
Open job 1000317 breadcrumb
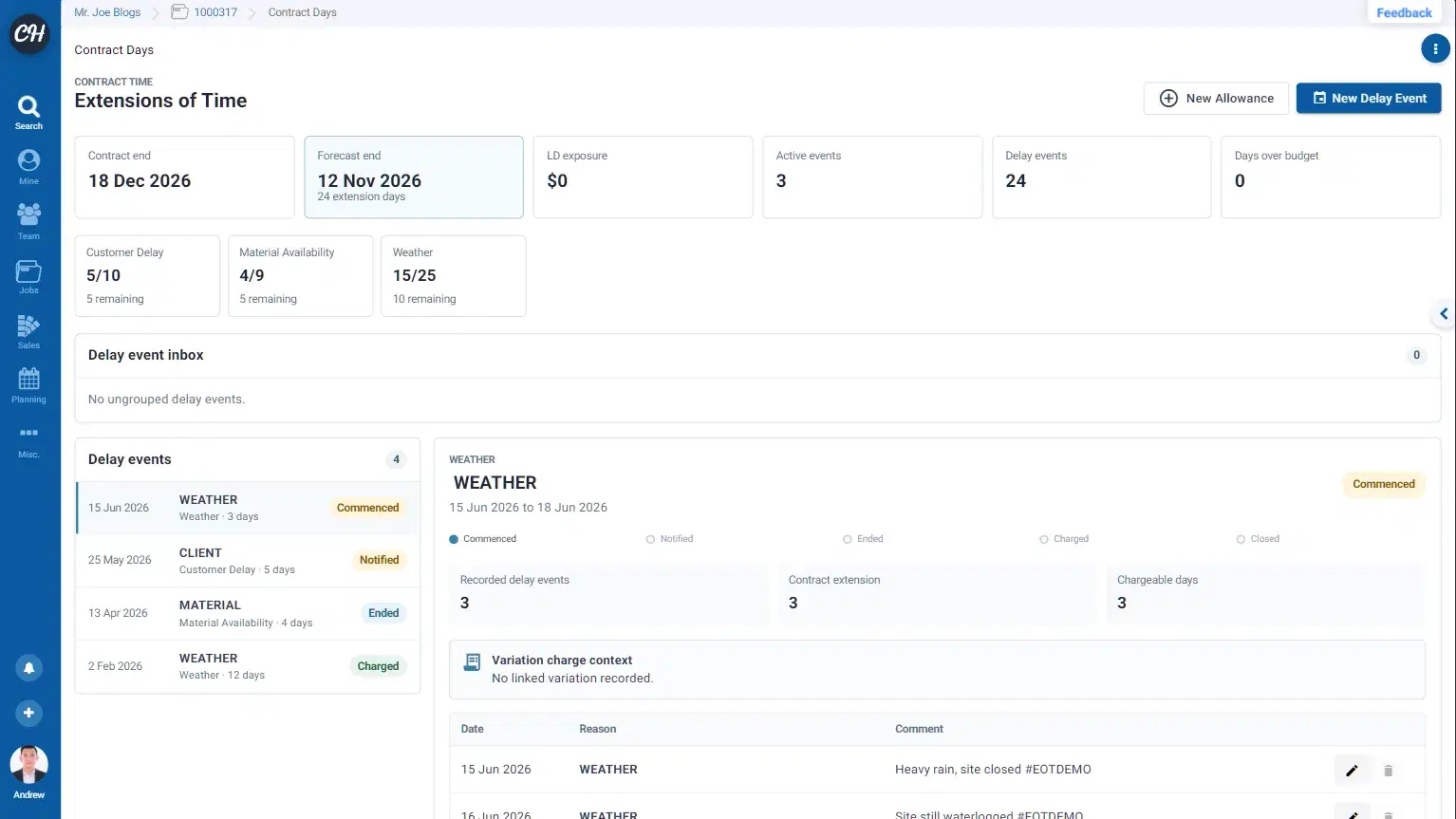tap(215, 12)
